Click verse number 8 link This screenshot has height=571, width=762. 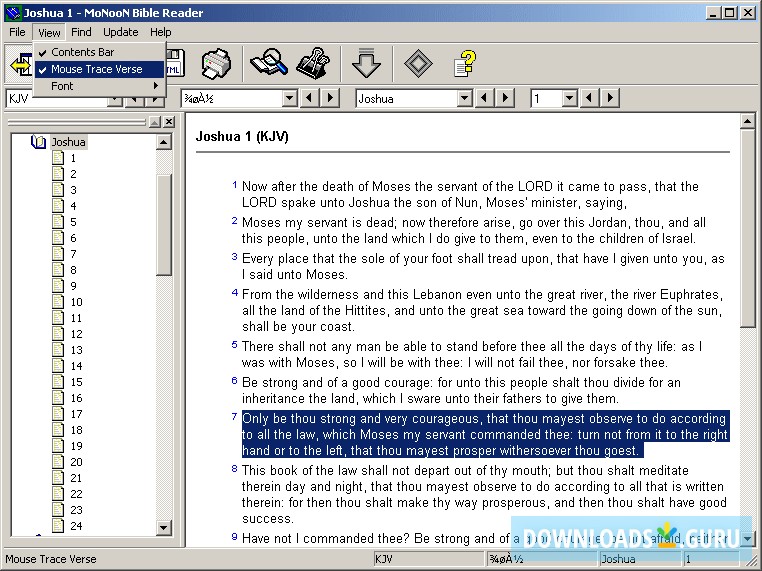pos(235,468)
